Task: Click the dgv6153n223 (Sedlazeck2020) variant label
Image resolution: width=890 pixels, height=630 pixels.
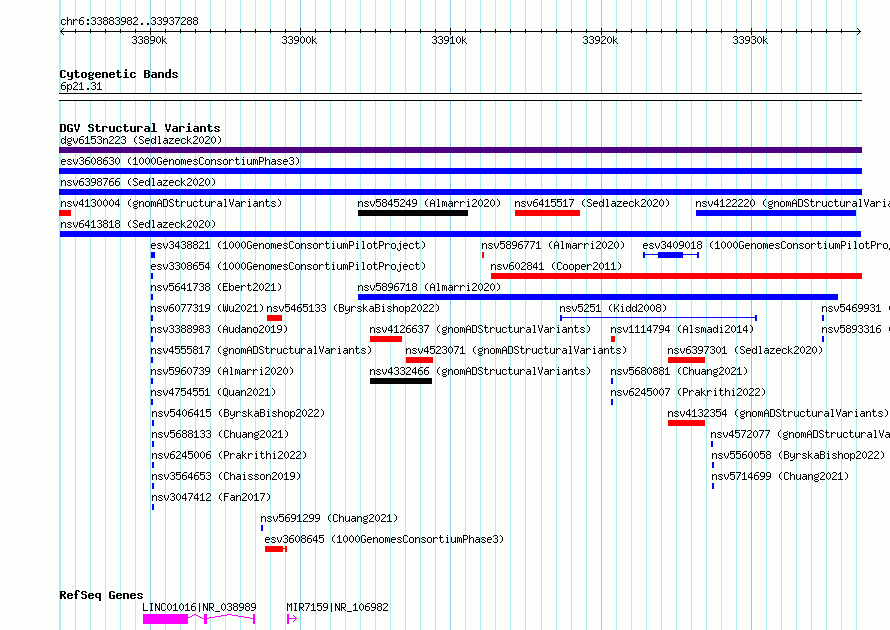Action: 141,140
